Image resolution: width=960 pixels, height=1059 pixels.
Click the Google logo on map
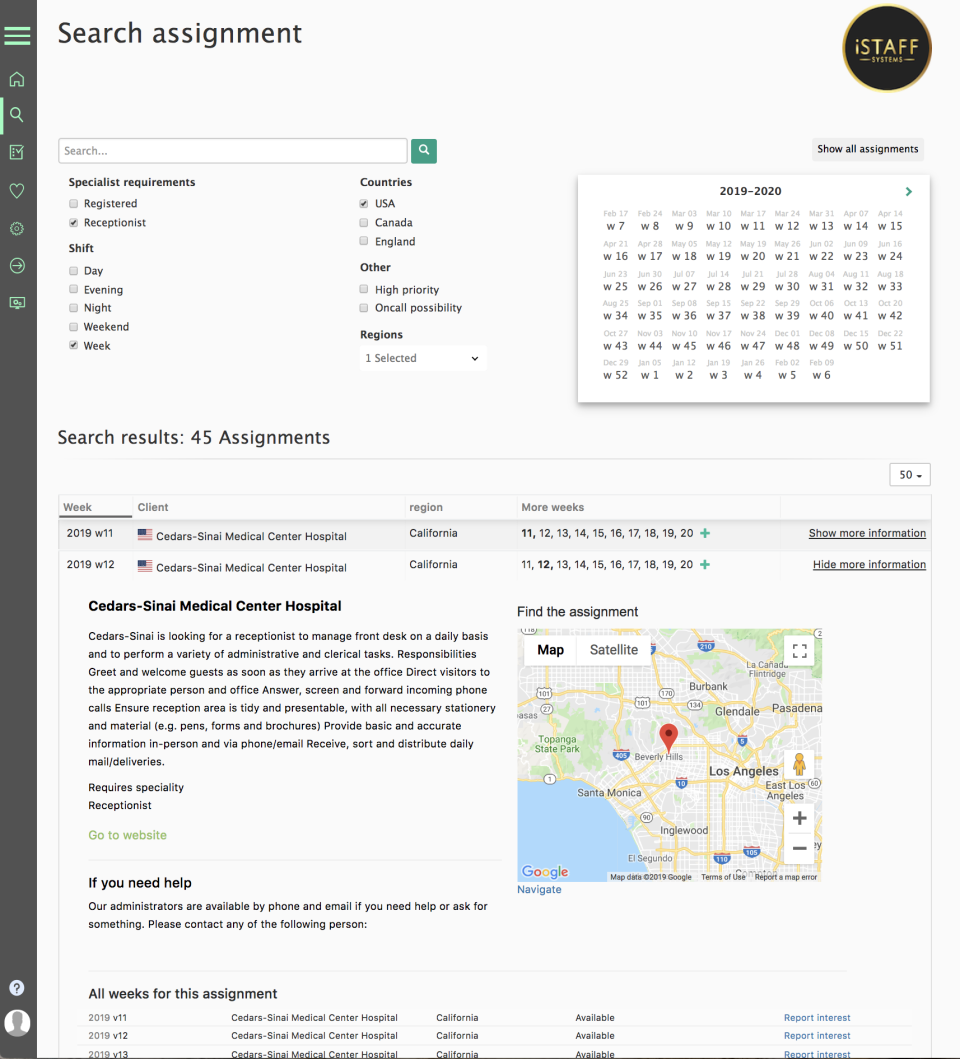pyautogui.click(x=545, y=871)
